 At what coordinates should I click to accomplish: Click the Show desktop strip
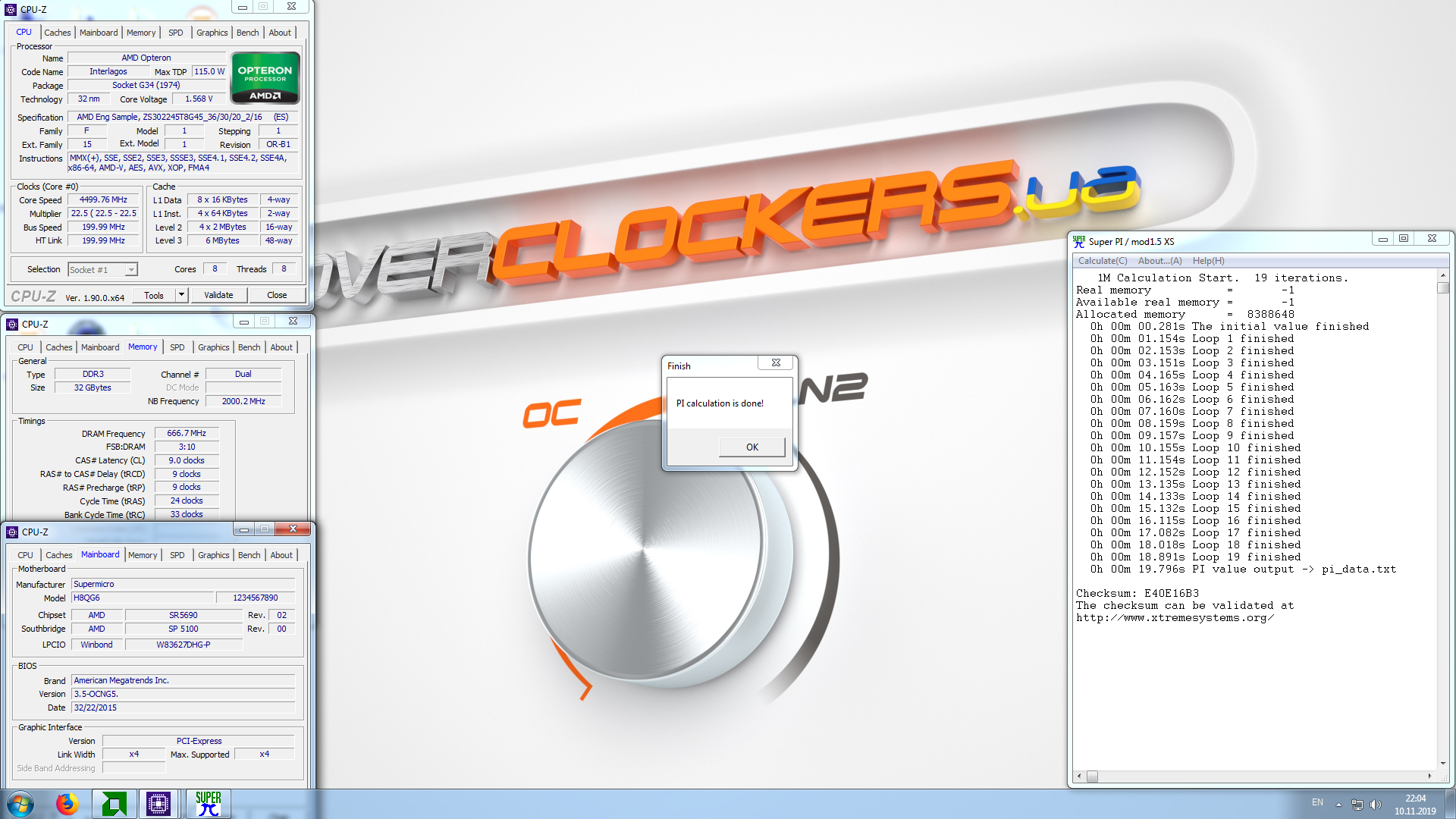(1450, 804)
